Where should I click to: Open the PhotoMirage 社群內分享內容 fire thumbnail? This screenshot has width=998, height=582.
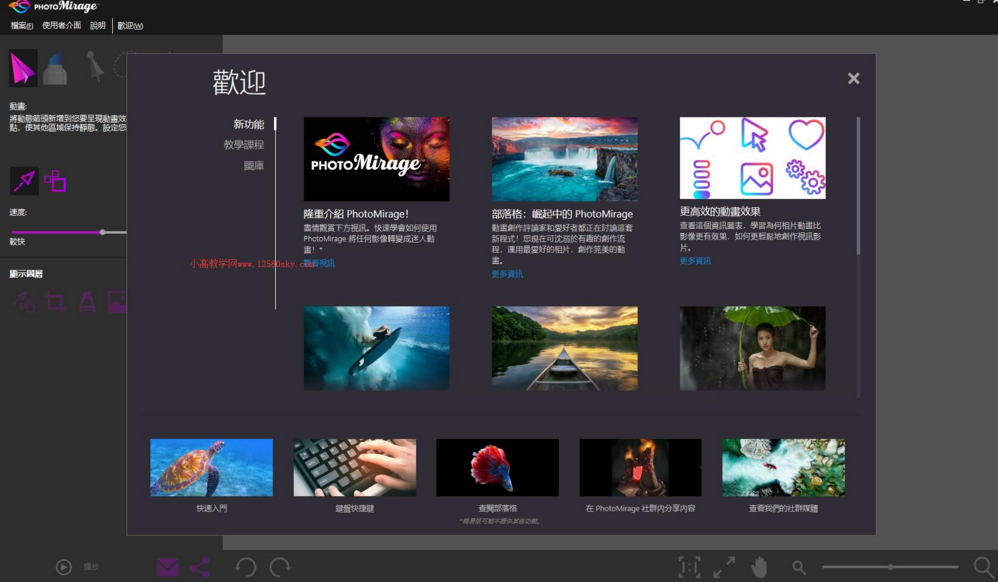pos(640,467)
